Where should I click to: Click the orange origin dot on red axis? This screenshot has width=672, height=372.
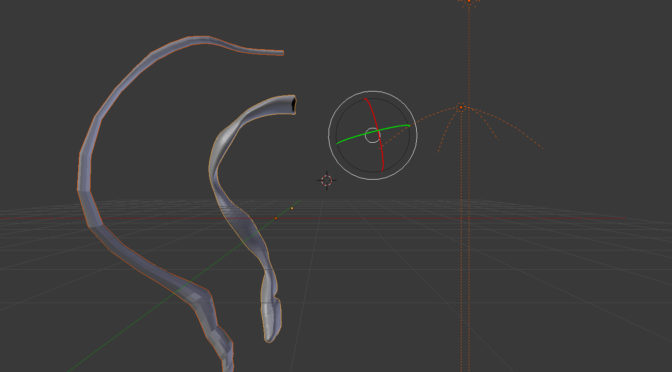(x=276, y=219)
